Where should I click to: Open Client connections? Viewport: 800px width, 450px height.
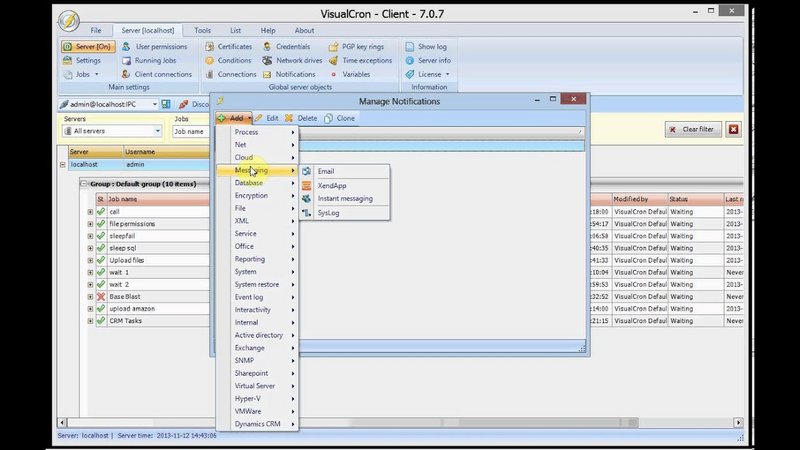157,74
